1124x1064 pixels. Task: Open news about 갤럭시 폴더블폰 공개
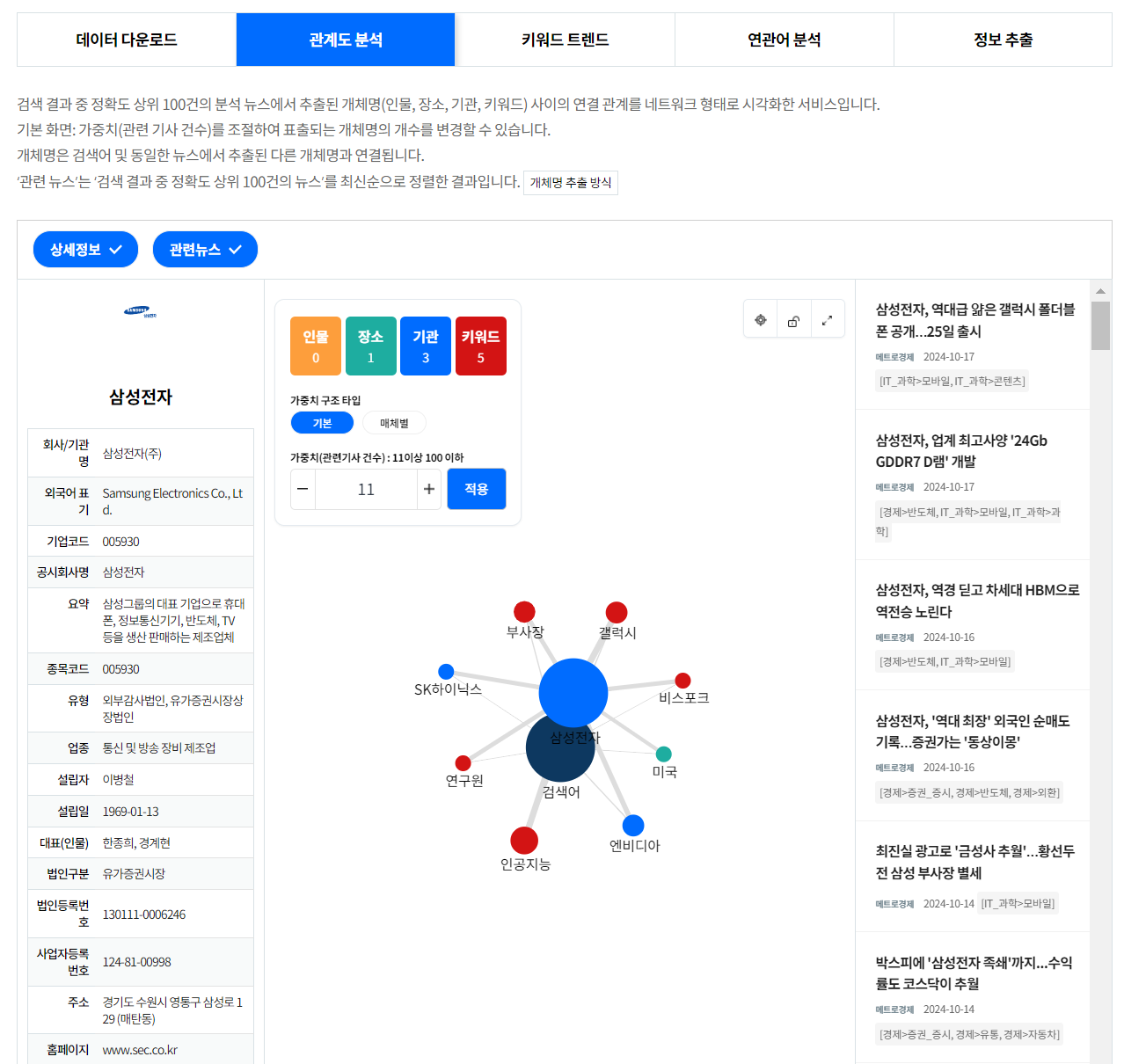click(975, 320)
